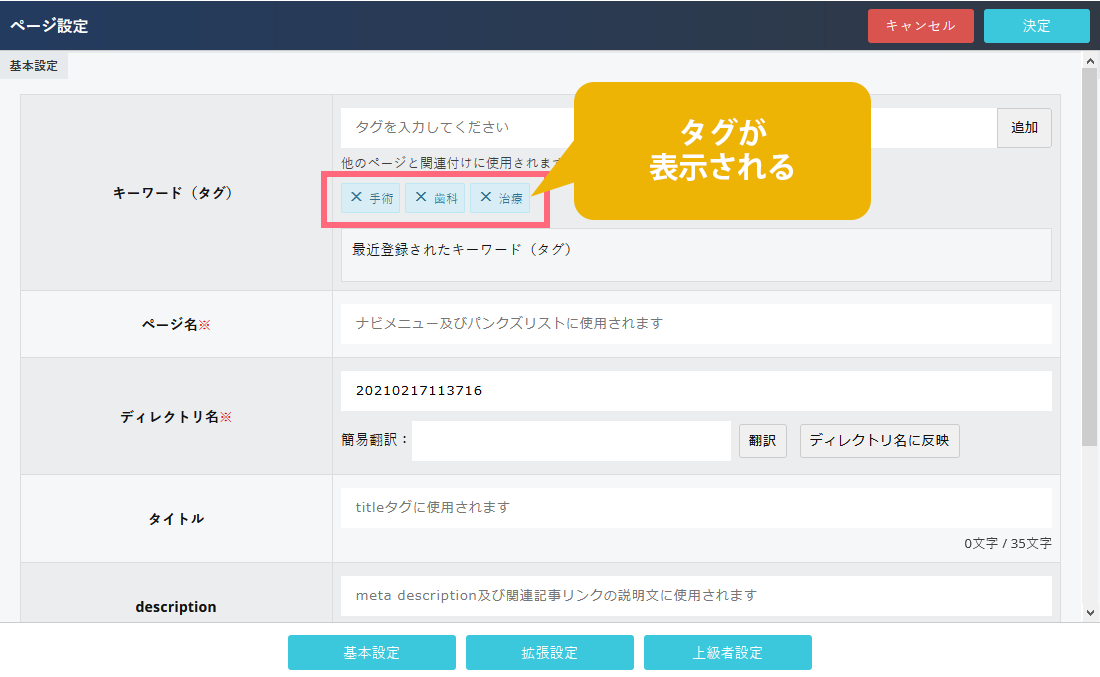Click the ページ名 input field
This screenshot has width=1100, height=677.
tap(696, 324)
